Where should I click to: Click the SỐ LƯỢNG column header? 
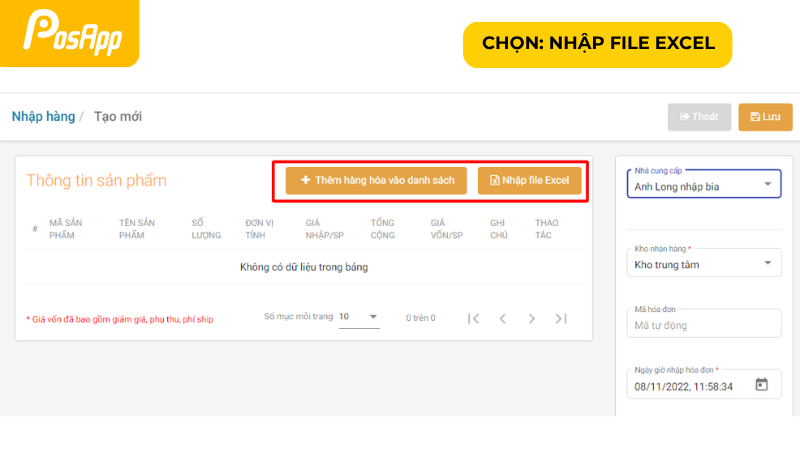pos(206,229)
